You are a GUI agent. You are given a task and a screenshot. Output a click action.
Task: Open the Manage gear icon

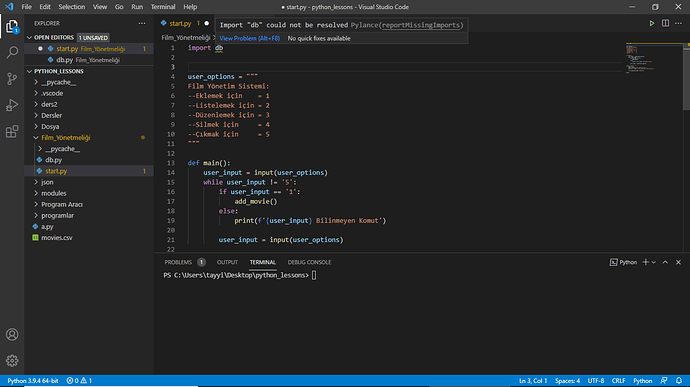pos(12,361)
